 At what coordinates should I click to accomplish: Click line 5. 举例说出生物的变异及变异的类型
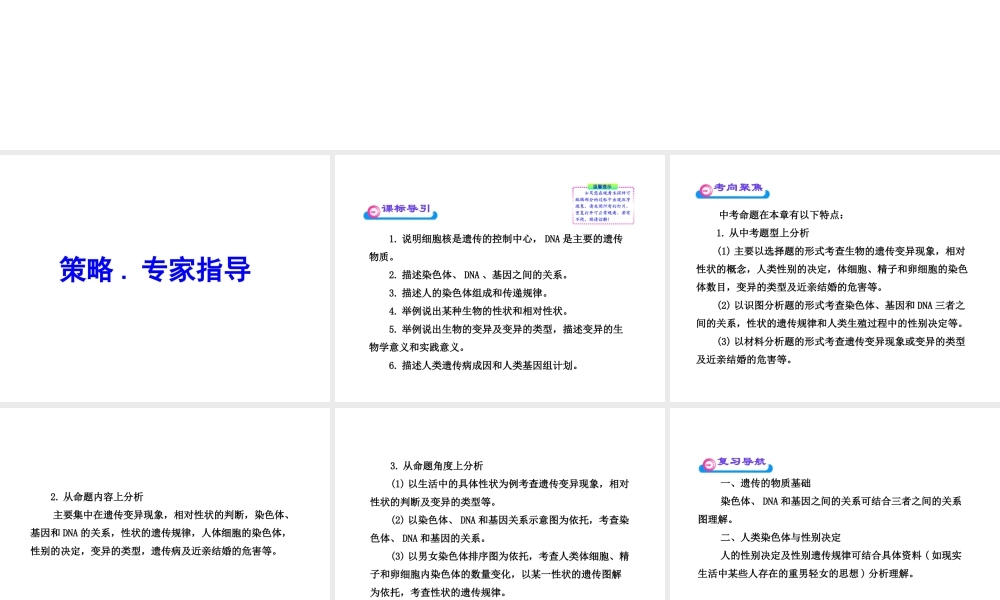click(496, 338)
